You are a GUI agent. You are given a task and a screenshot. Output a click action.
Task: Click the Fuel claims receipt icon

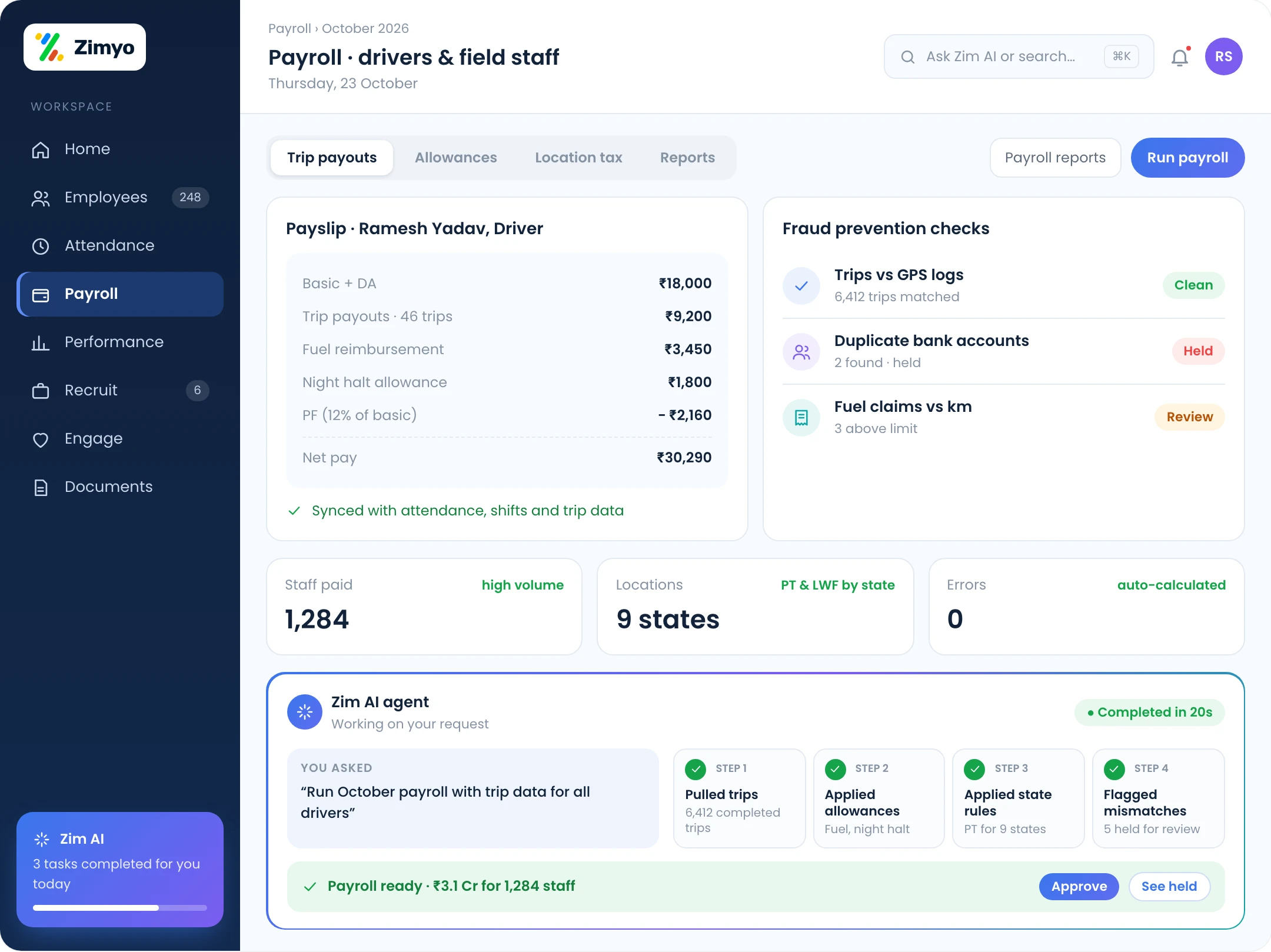[801, 418]
